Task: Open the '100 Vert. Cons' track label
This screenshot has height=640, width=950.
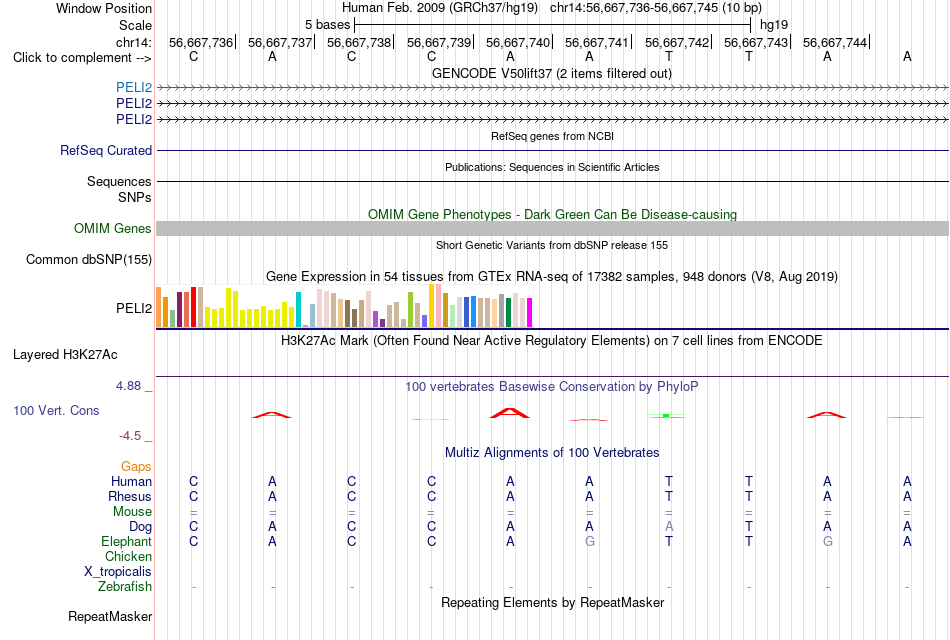Action: pos(56,410)
